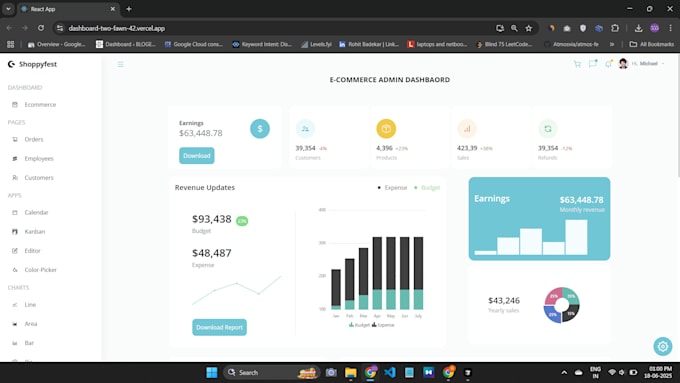Open browser zoom magnifier icon in address bar
This screenshot has height=383, width=680.
coord(514,28)
